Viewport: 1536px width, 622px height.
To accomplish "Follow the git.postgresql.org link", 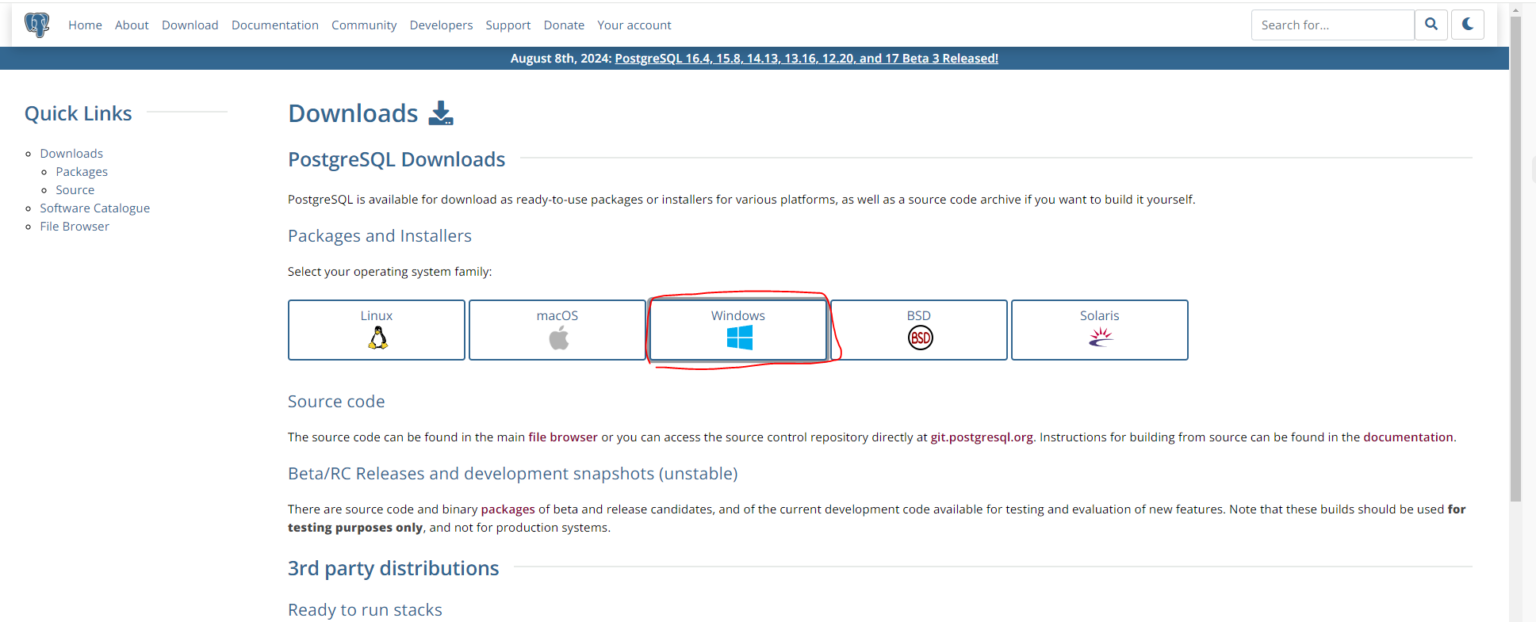I will click(x=981, y=437).
